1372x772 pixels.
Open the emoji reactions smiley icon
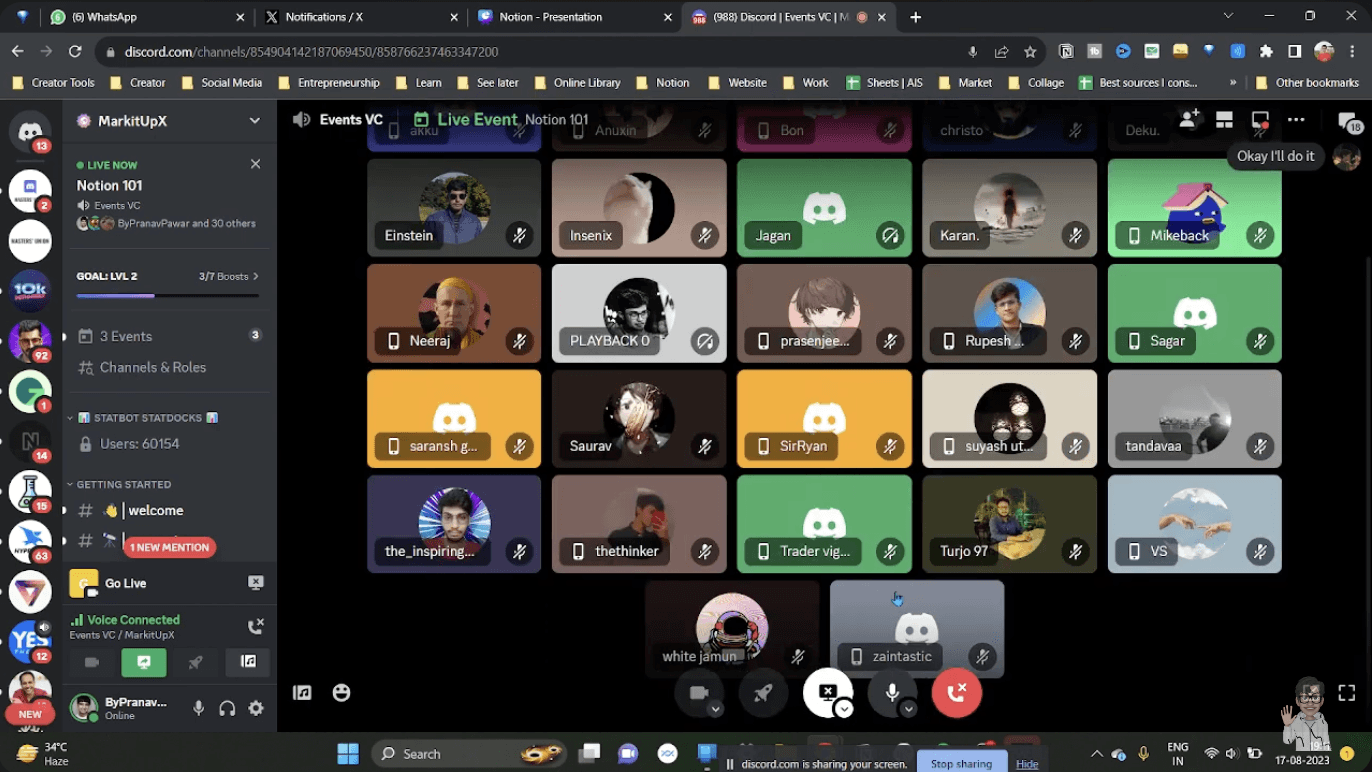coord(341,692)
